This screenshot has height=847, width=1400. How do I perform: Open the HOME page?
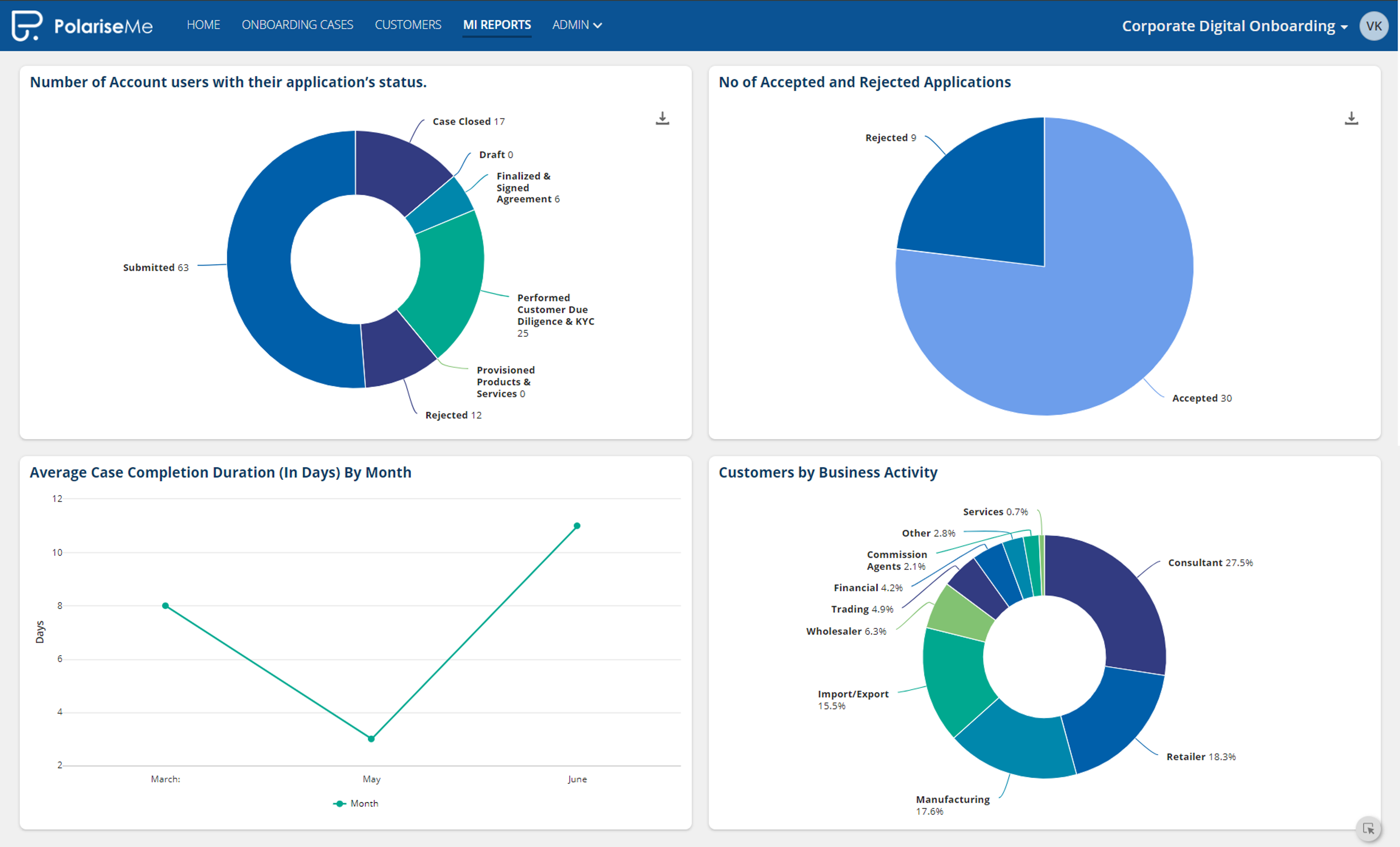pos(203,25)
